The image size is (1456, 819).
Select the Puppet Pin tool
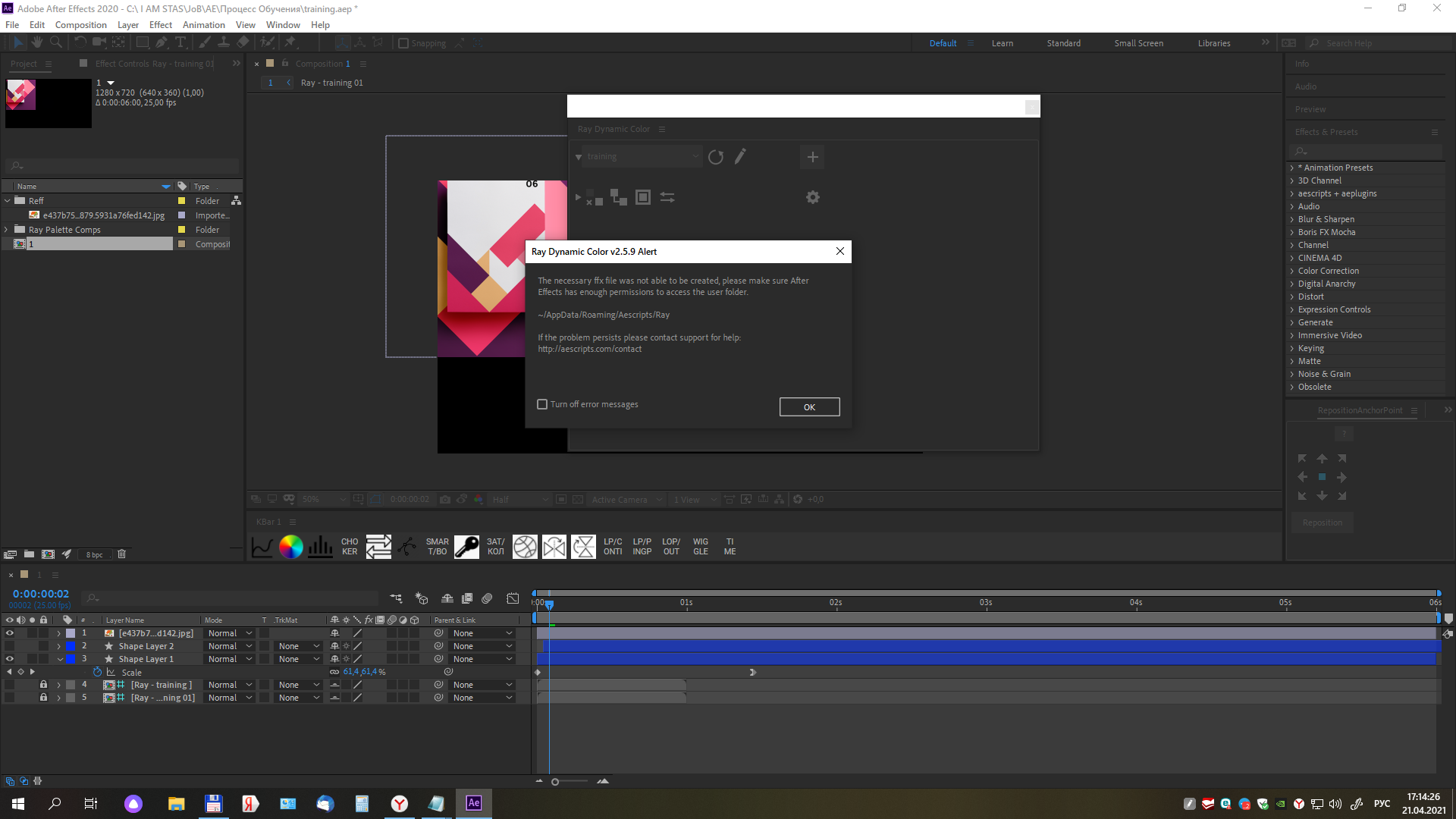click(290, 43)
